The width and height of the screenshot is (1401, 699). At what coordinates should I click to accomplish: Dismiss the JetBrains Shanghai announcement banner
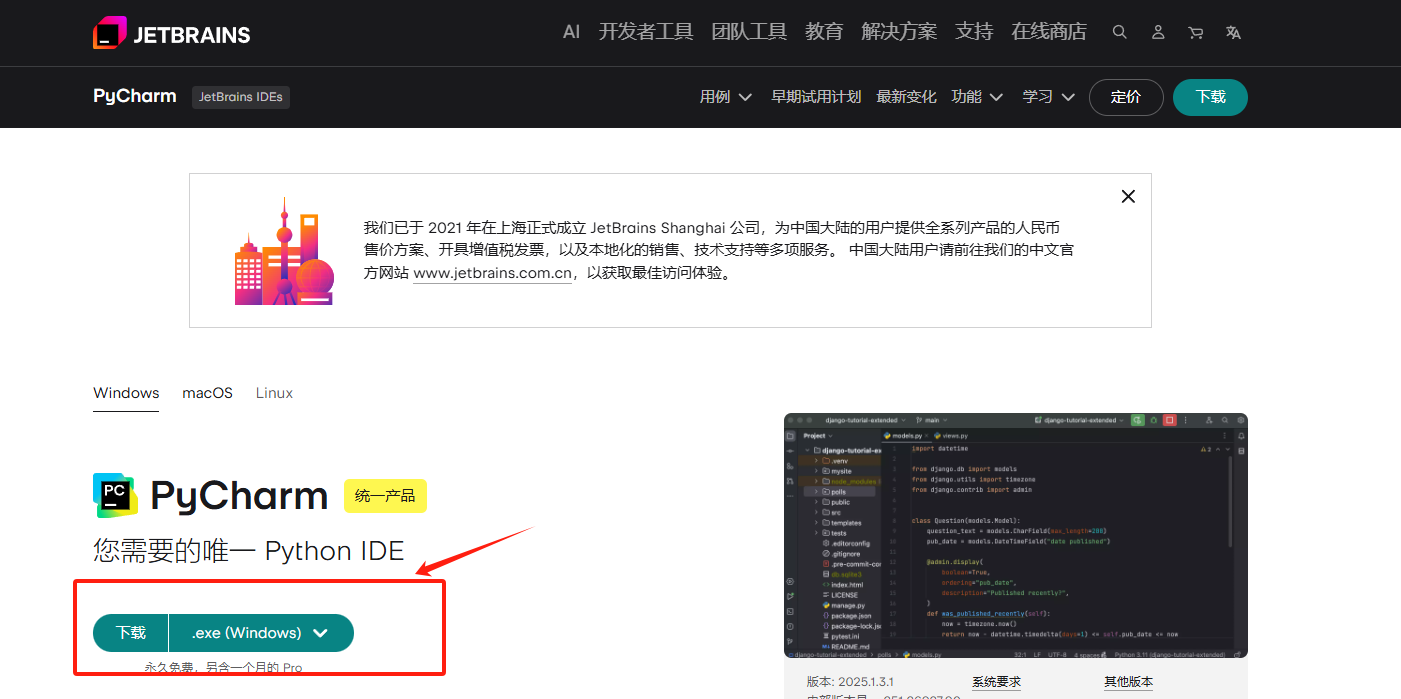[1128, 196]
